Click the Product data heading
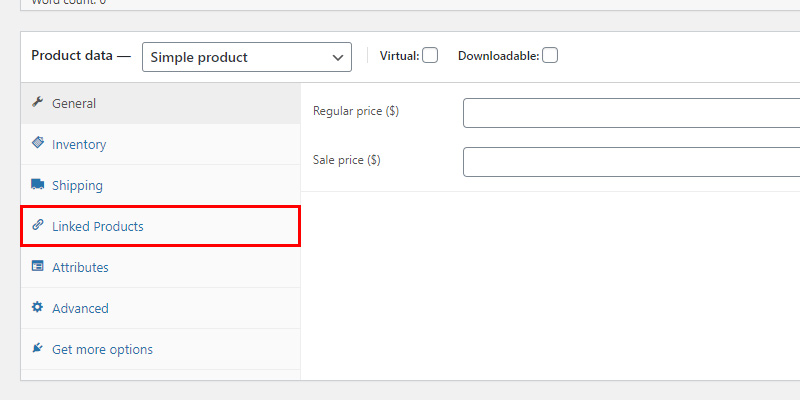The height and width of the screenshot is (400, 800). pos(81,55)
